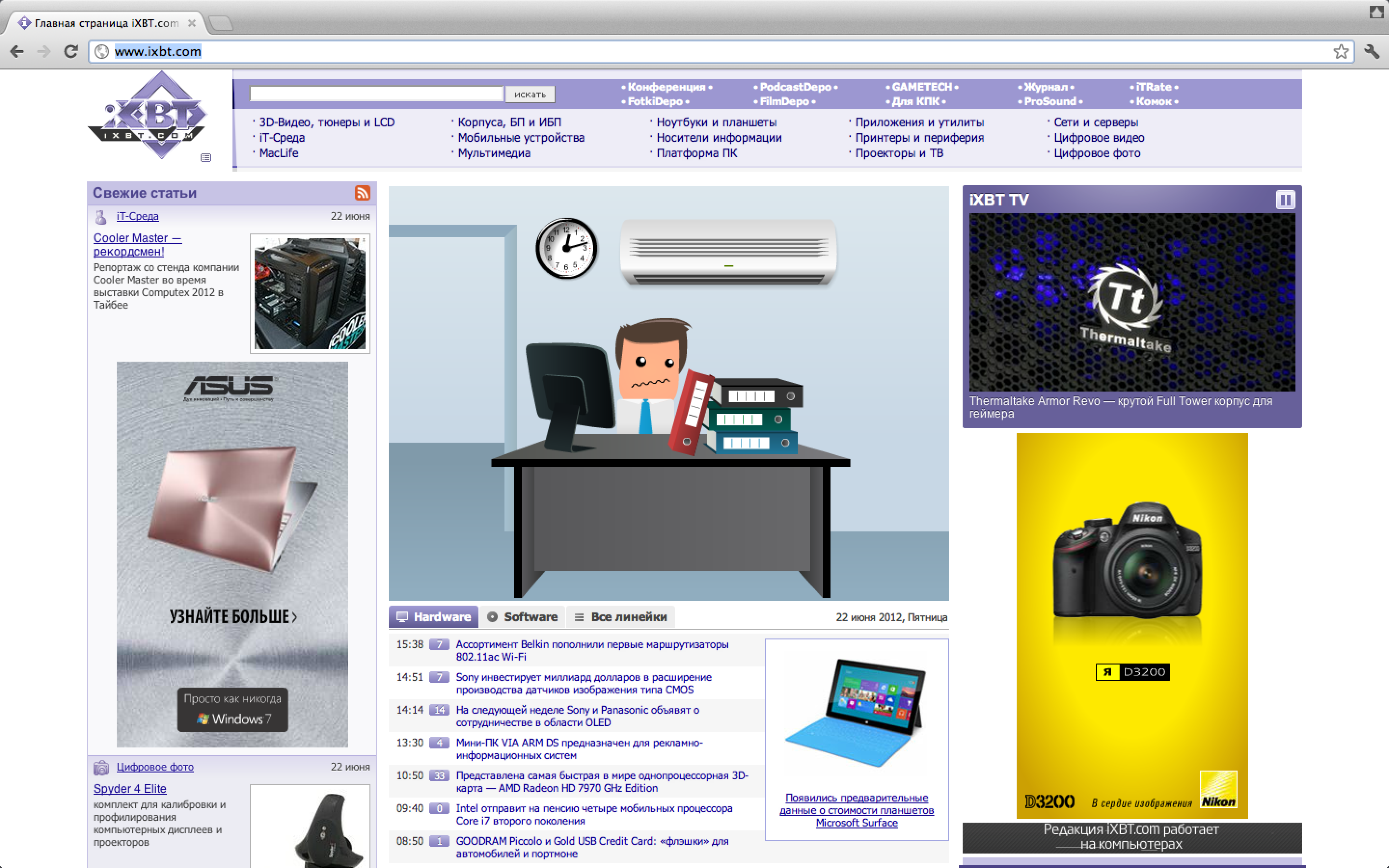Close the Главная страница iXBT.com tab
Image resolution: width=1389 pixels, height=868 pixels.
point(191,24)
